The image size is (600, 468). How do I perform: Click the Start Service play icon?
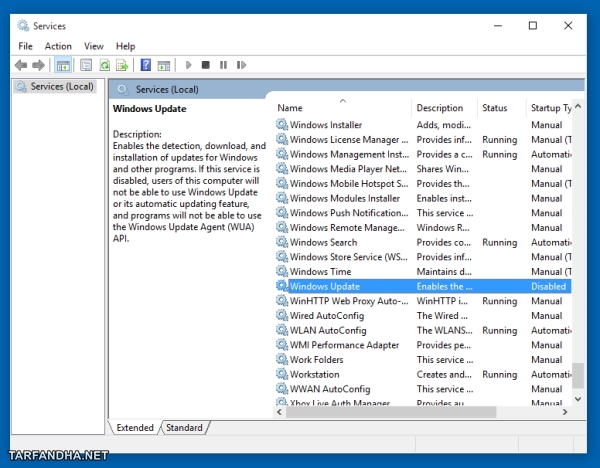[x=188, y=65]
